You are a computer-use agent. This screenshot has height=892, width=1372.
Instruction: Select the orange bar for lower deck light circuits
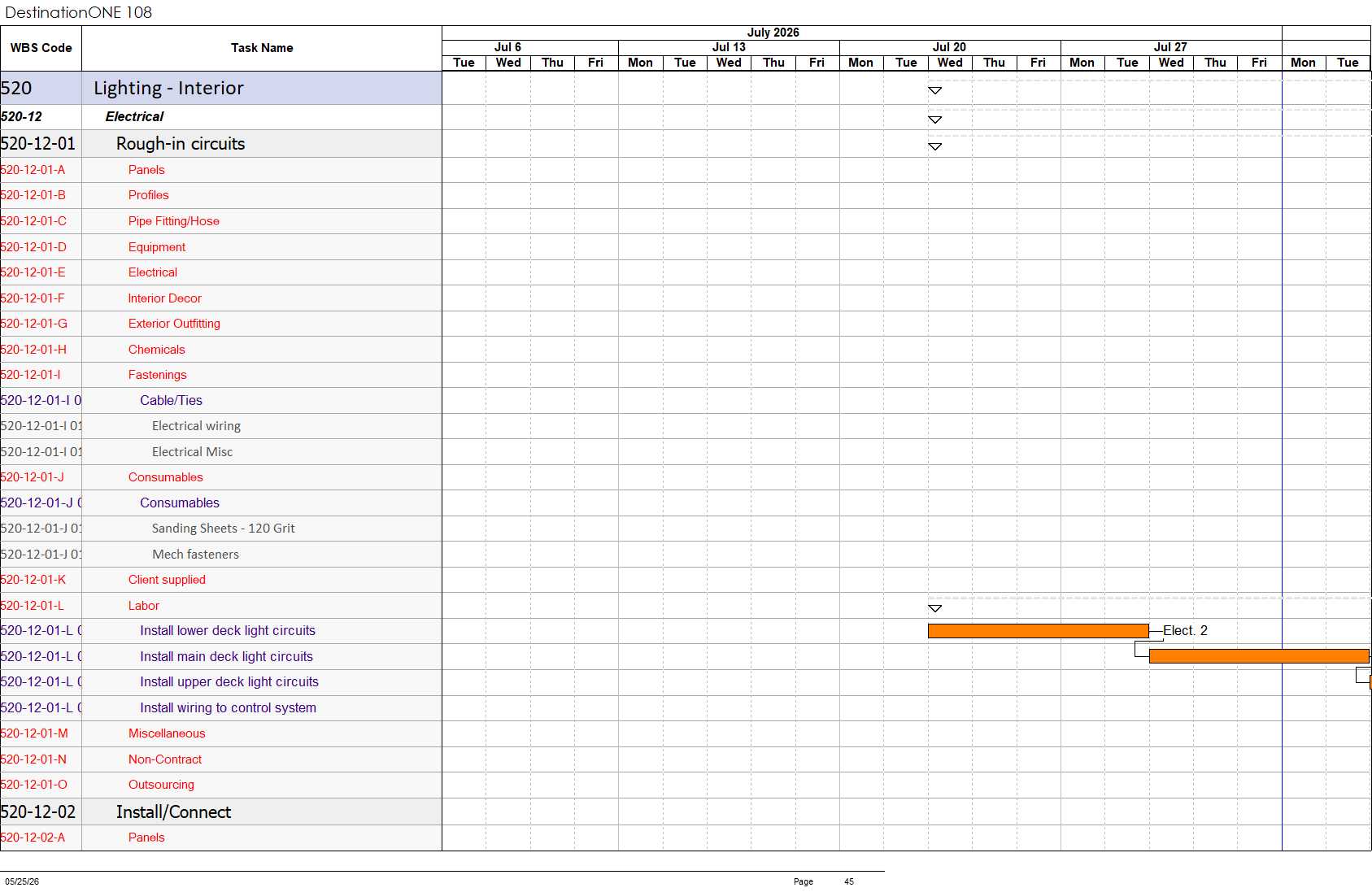tap(1039, 631)
